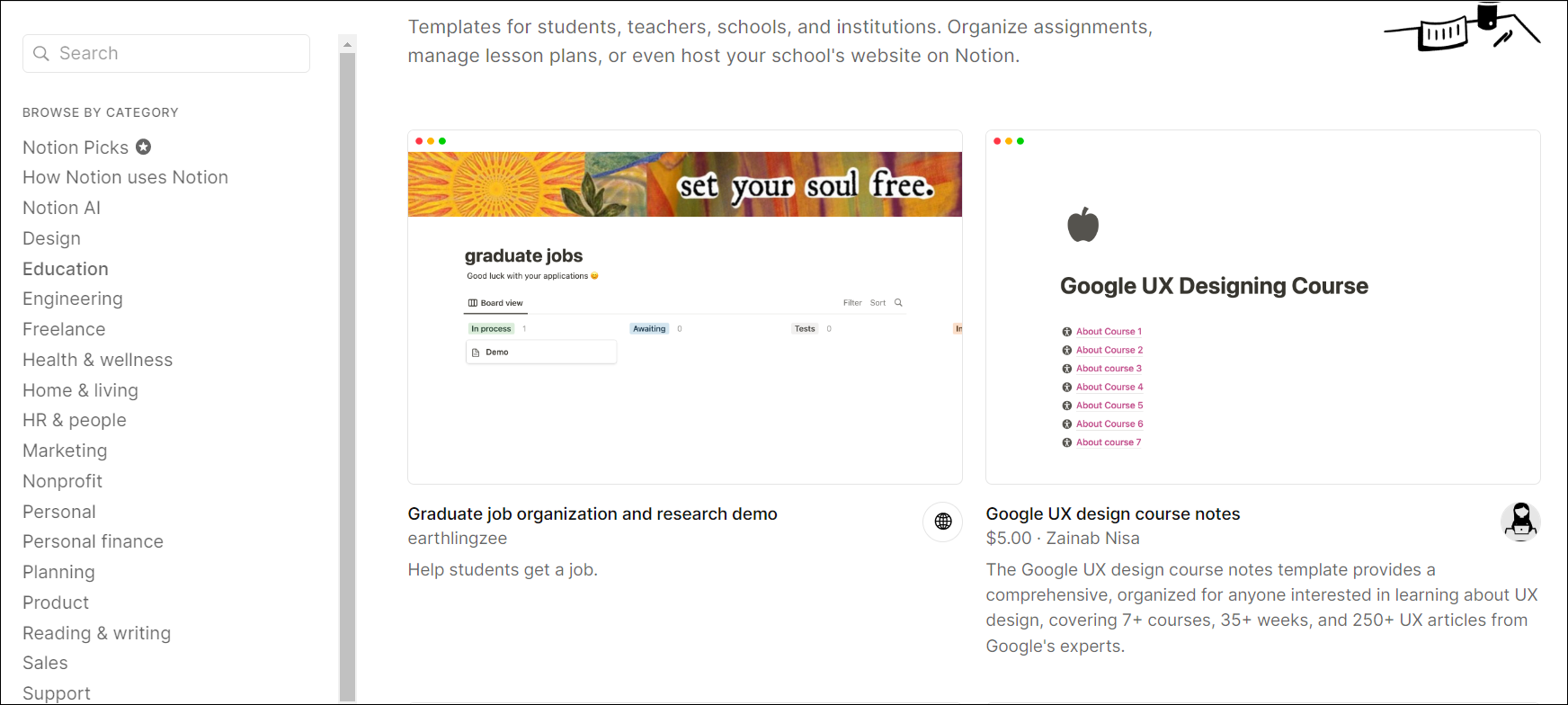Click the In process status tag
The image size is (1568, 705).
click(491, 329)
